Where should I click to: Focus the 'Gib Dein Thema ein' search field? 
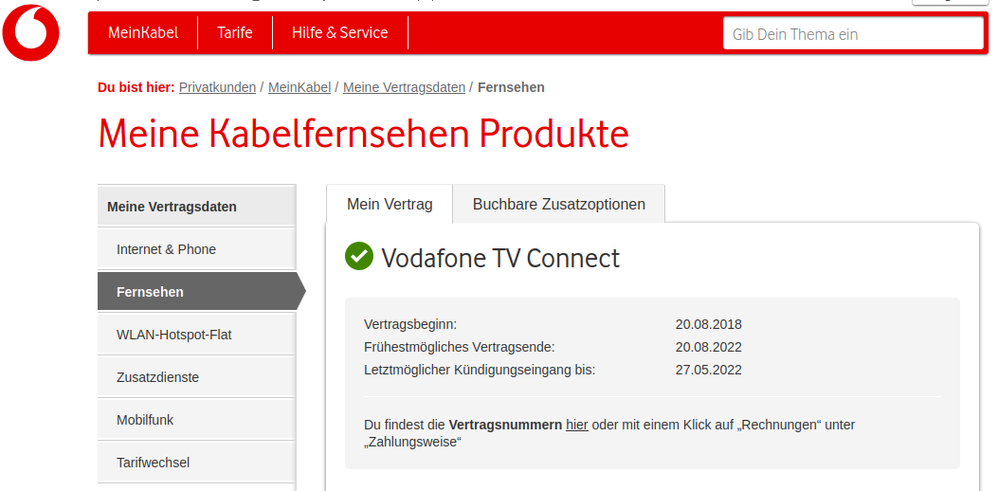click(x=854, y=34)
